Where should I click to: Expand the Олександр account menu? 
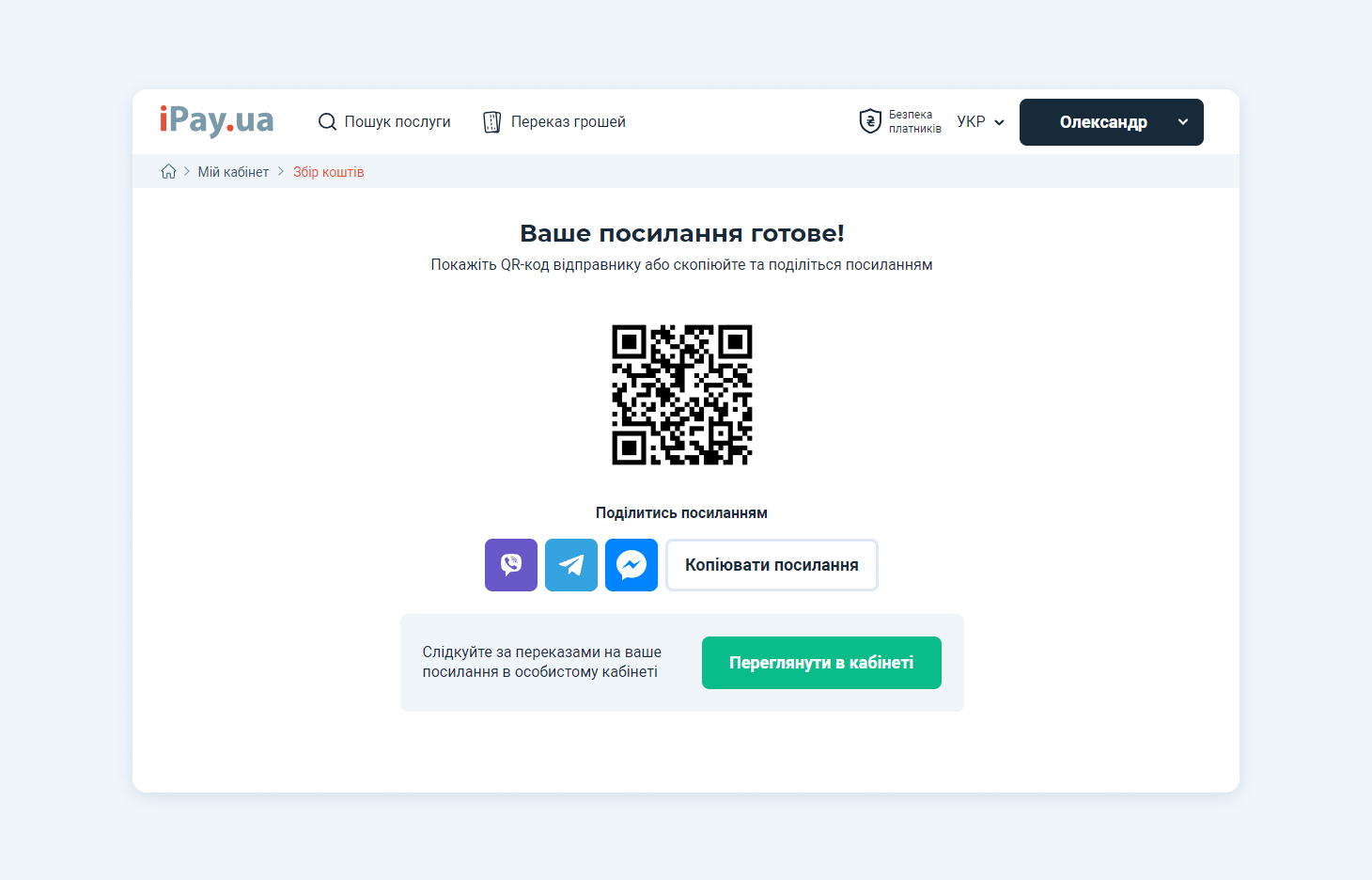[x=1112, y=122]
